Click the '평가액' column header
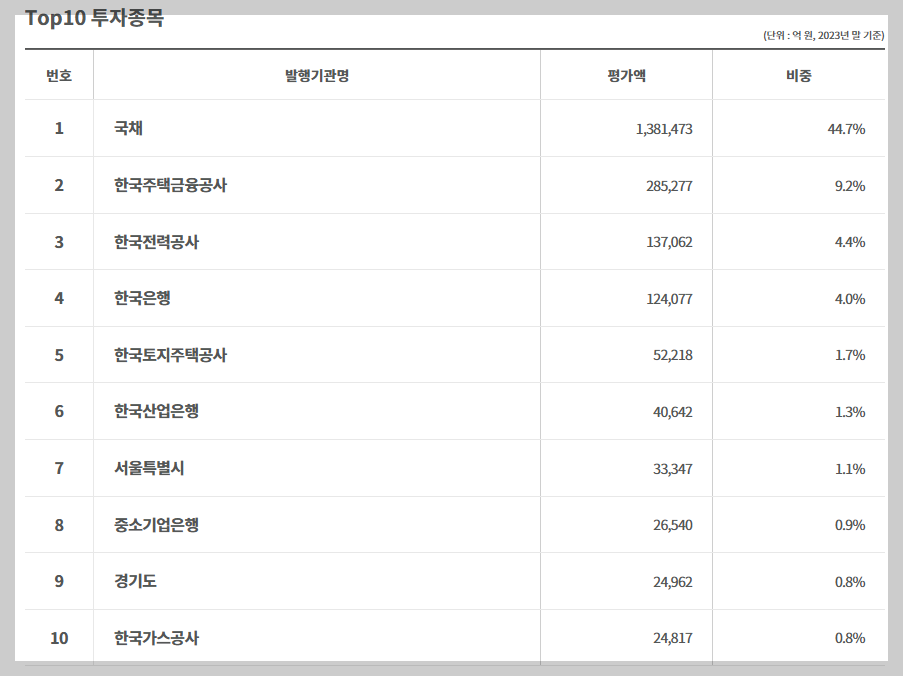The width and height of the screenshot is (903, 676). (x=626, y=75)
